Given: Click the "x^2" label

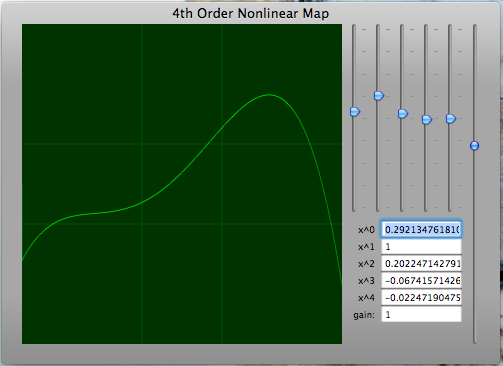Looking at the screenshot, I should pos(366,264).
